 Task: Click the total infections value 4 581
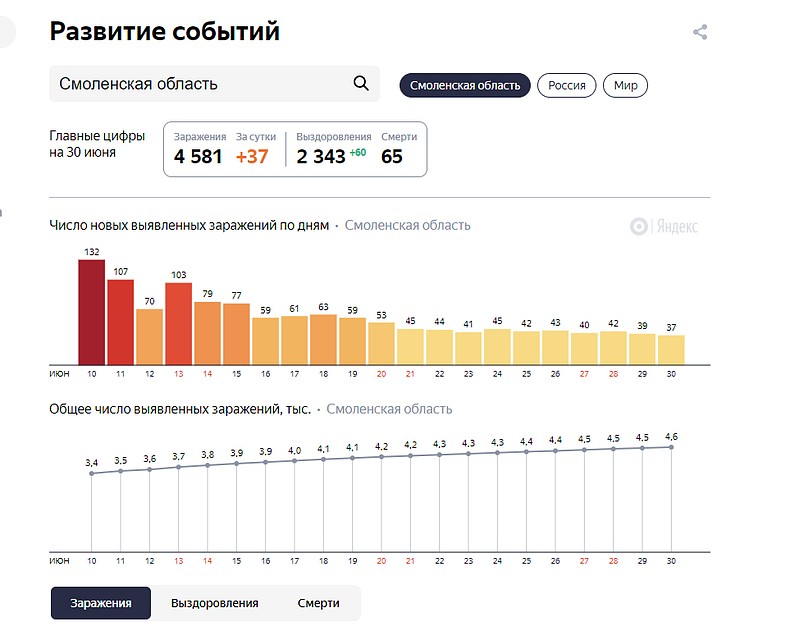(198, 157)
